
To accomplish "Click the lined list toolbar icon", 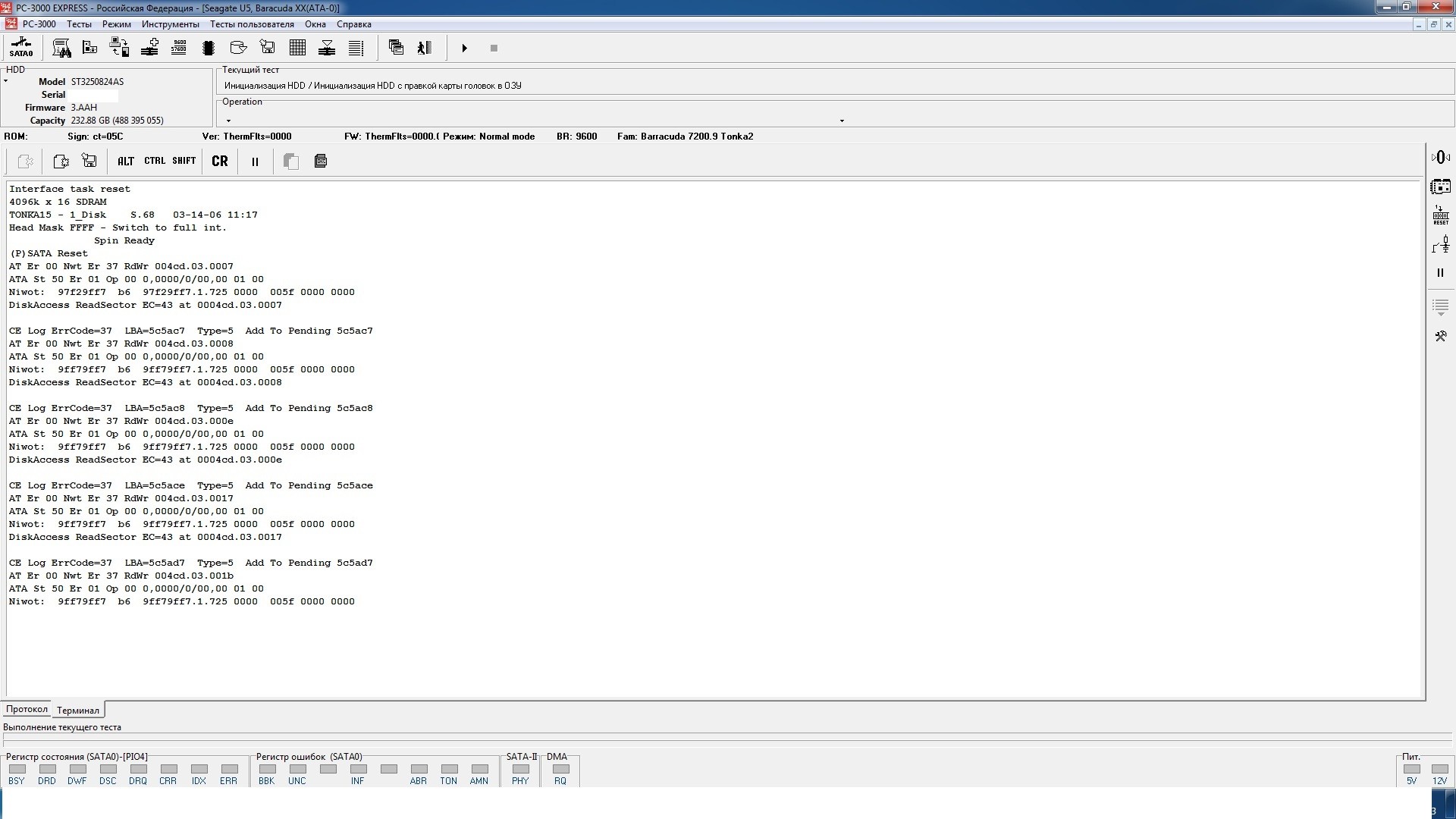I will (x=356, y=48).
